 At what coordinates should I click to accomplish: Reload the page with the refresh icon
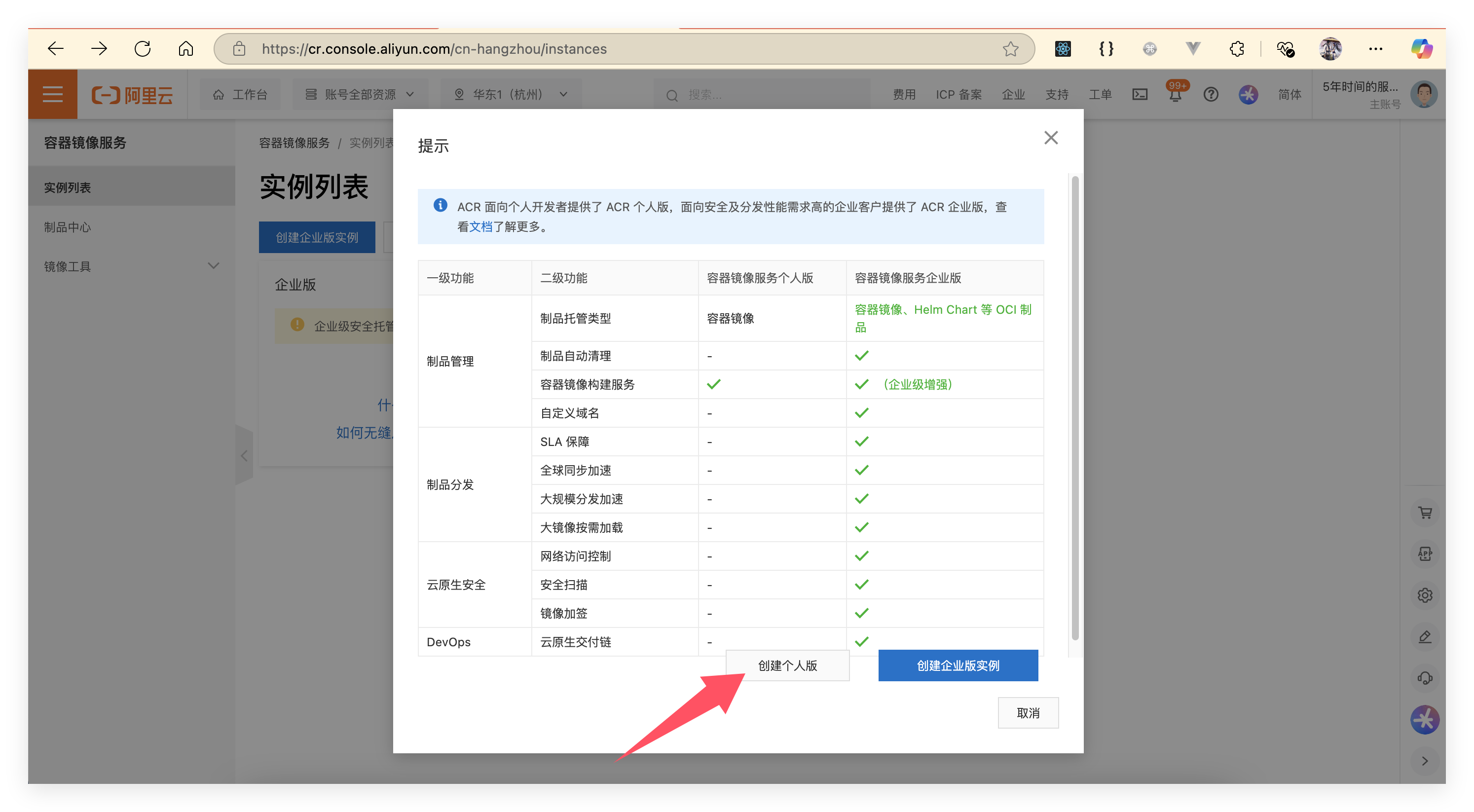143,49
